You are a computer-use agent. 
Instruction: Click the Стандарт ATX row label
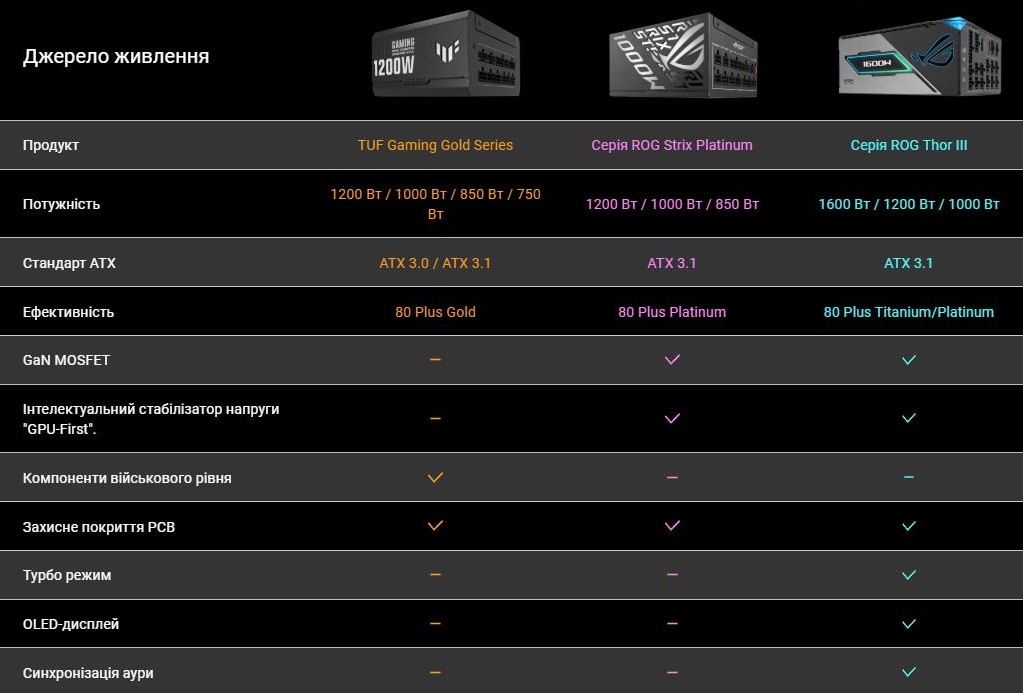pyautogui.click(x=69, y=263)
